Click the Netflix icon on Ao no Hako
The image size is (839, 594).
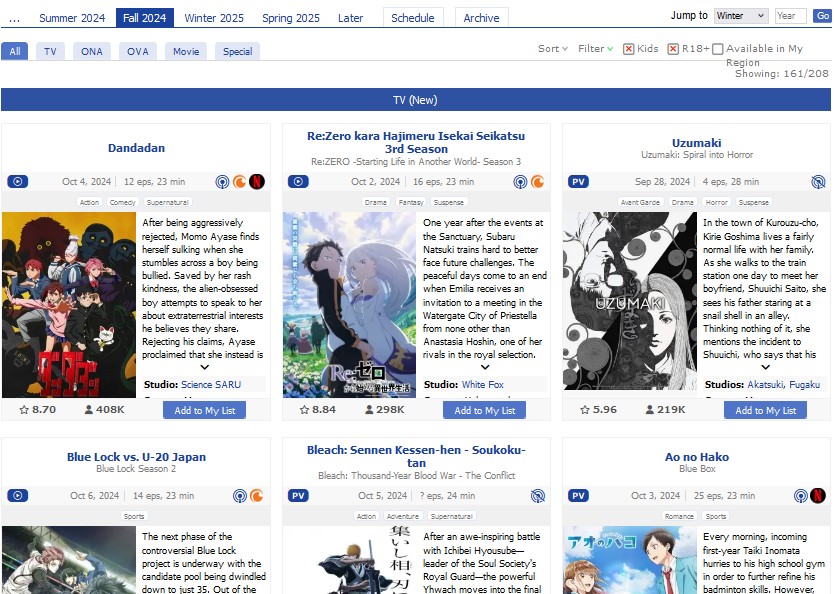tap(818, 496)
